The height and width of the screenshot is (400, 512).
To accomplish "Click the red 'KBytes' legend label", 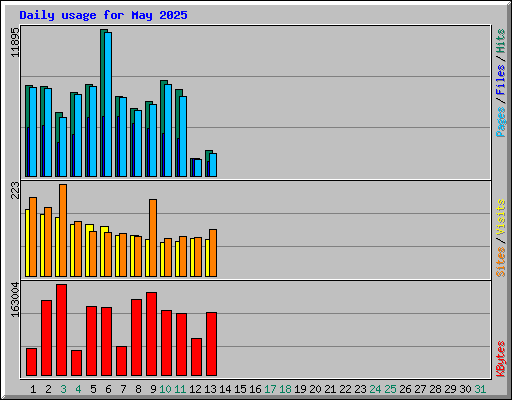I will tap(501, 359).
